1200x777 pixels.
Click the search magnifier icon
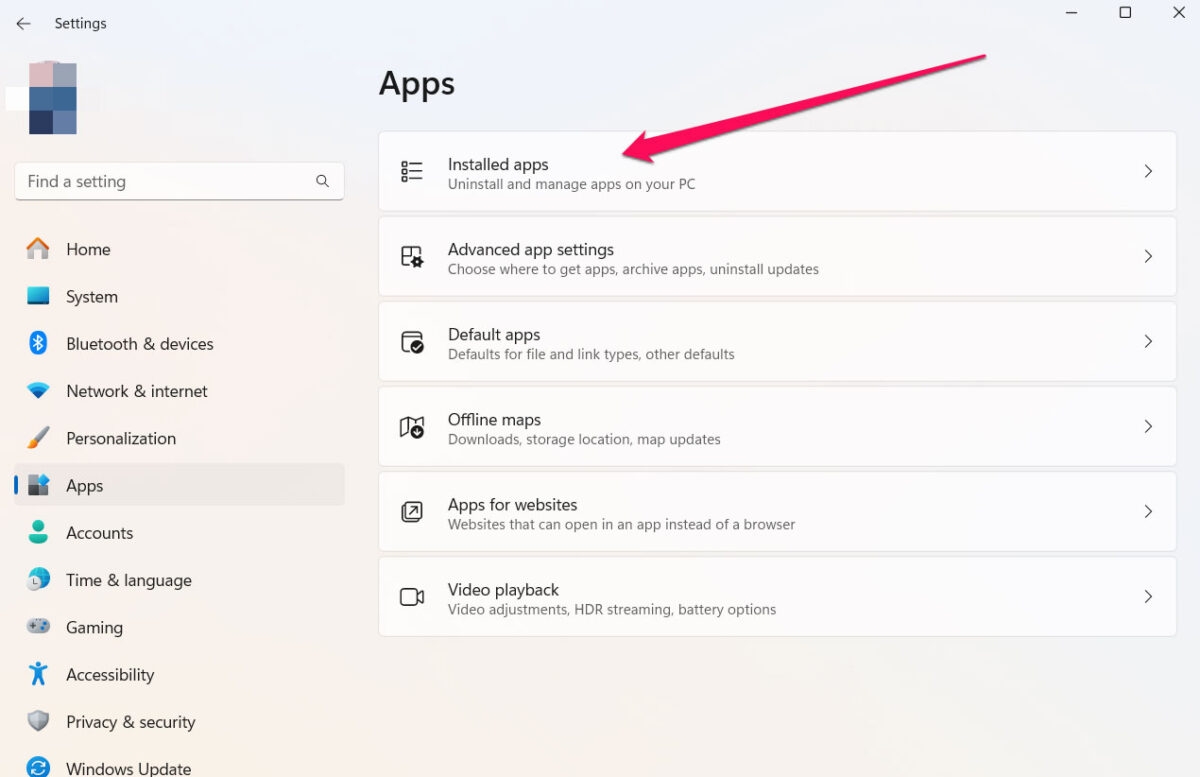tap(322, 181)
